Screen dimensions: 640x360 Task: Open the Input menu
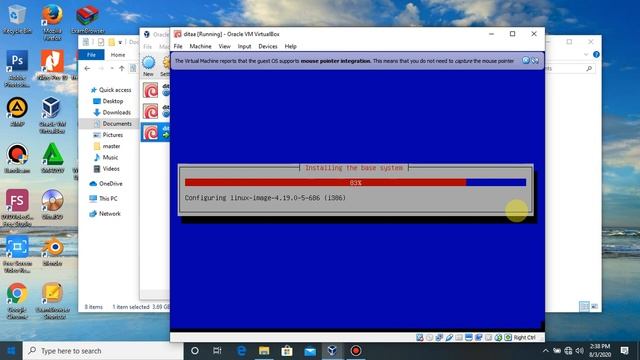coord(244,47)
